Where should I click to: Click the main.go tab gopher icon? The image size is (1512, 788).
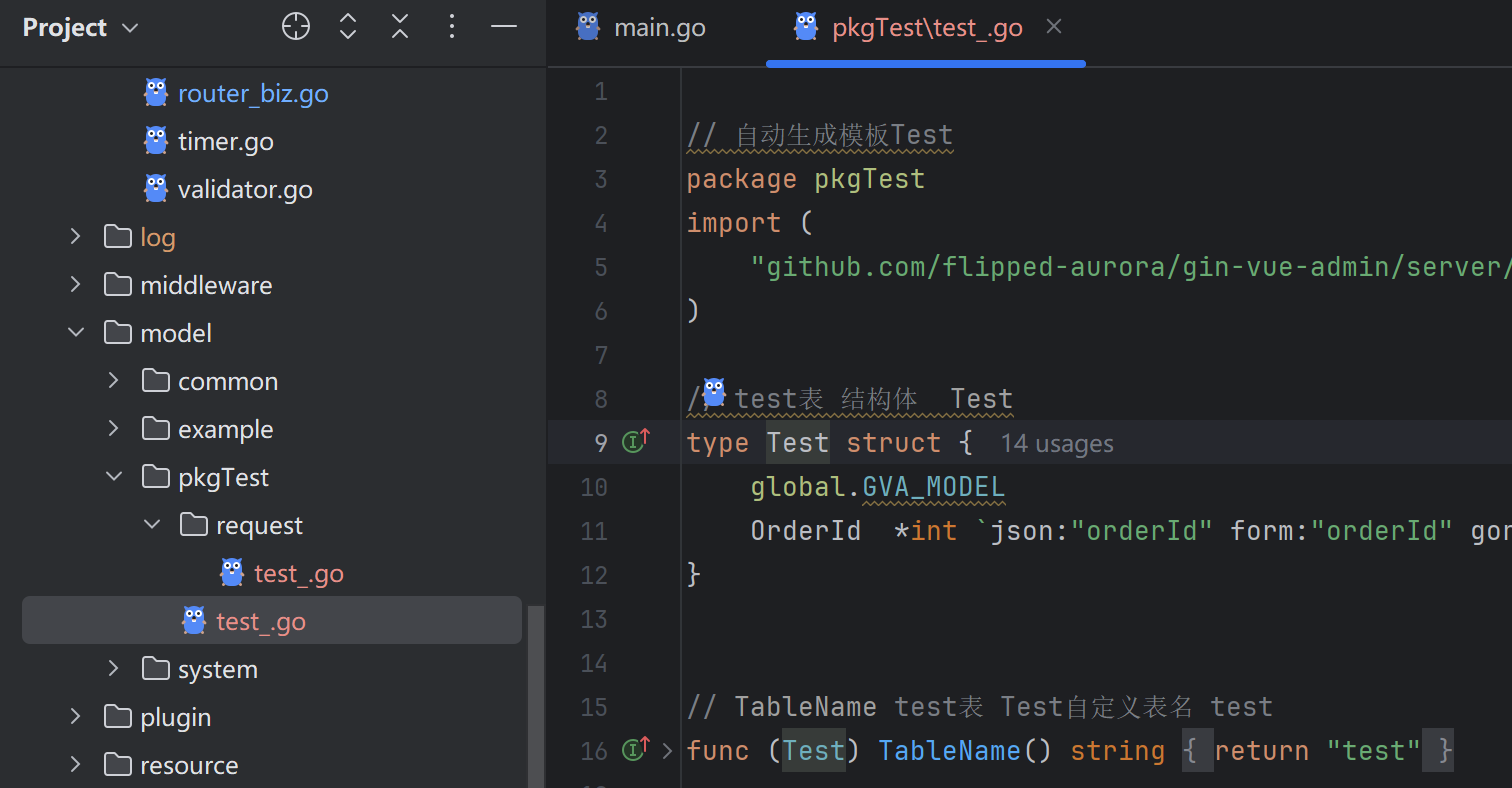click(x=588, y=27)
